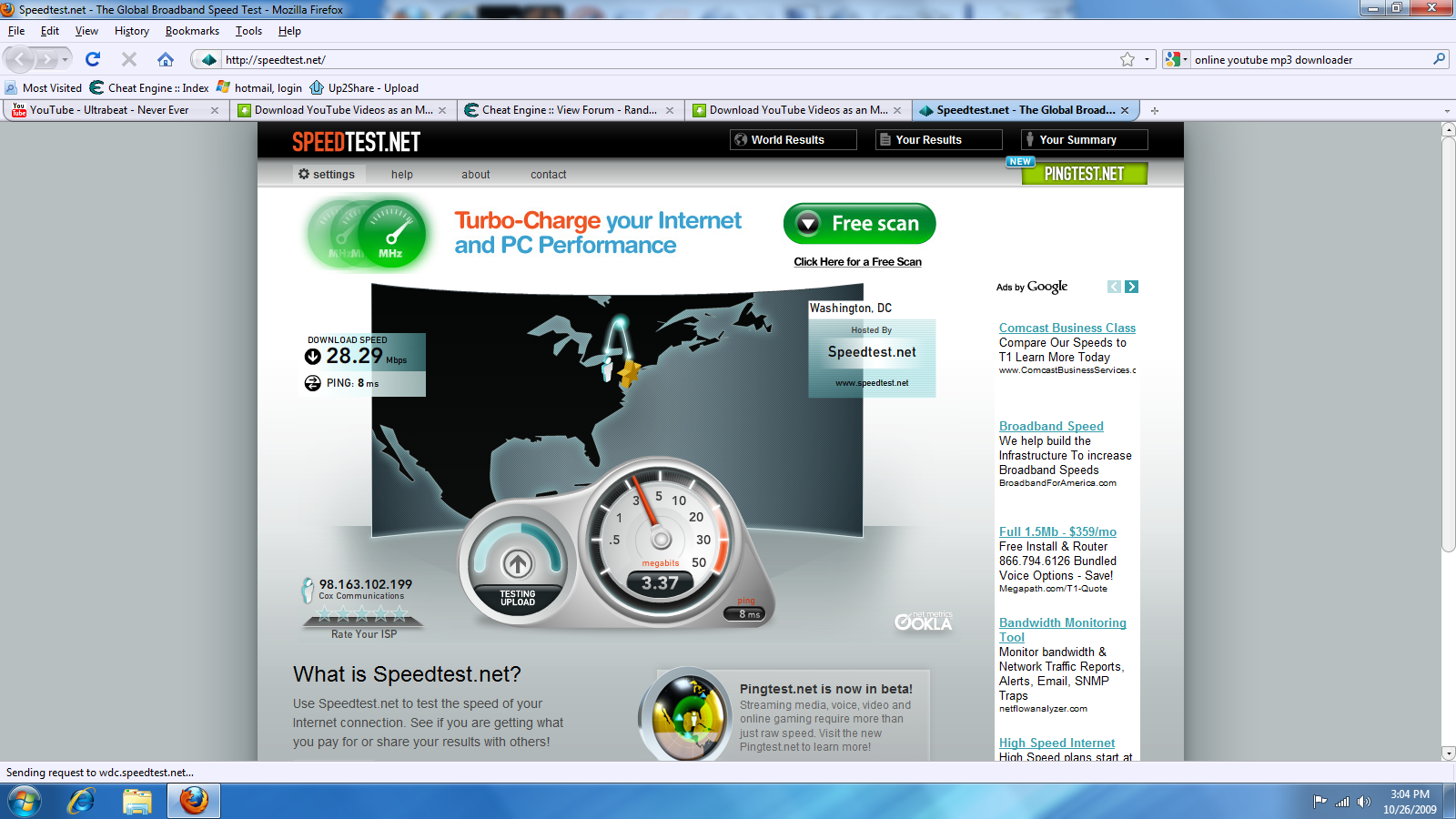Open the Bookmarks menu
Image resolution: width=1456 pixels, height=819 pixels.
192,31
